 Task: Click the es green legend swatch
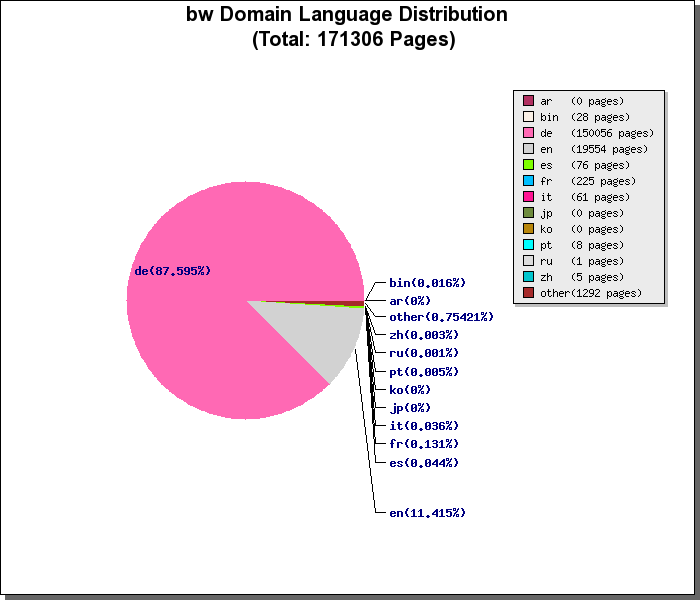(528, 165)
